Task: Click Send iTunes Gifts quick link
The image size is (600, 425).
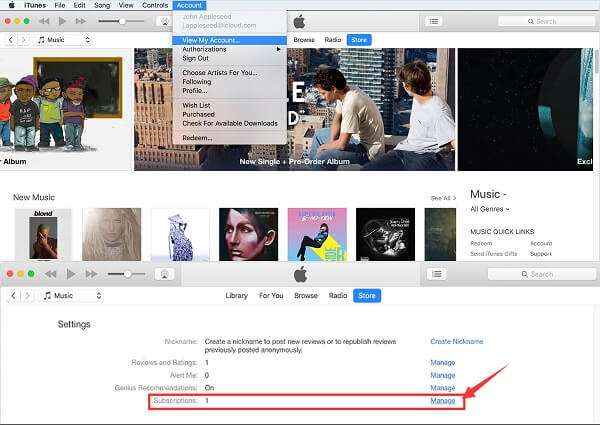Action: pyautogui.click(x=494, y=254)
